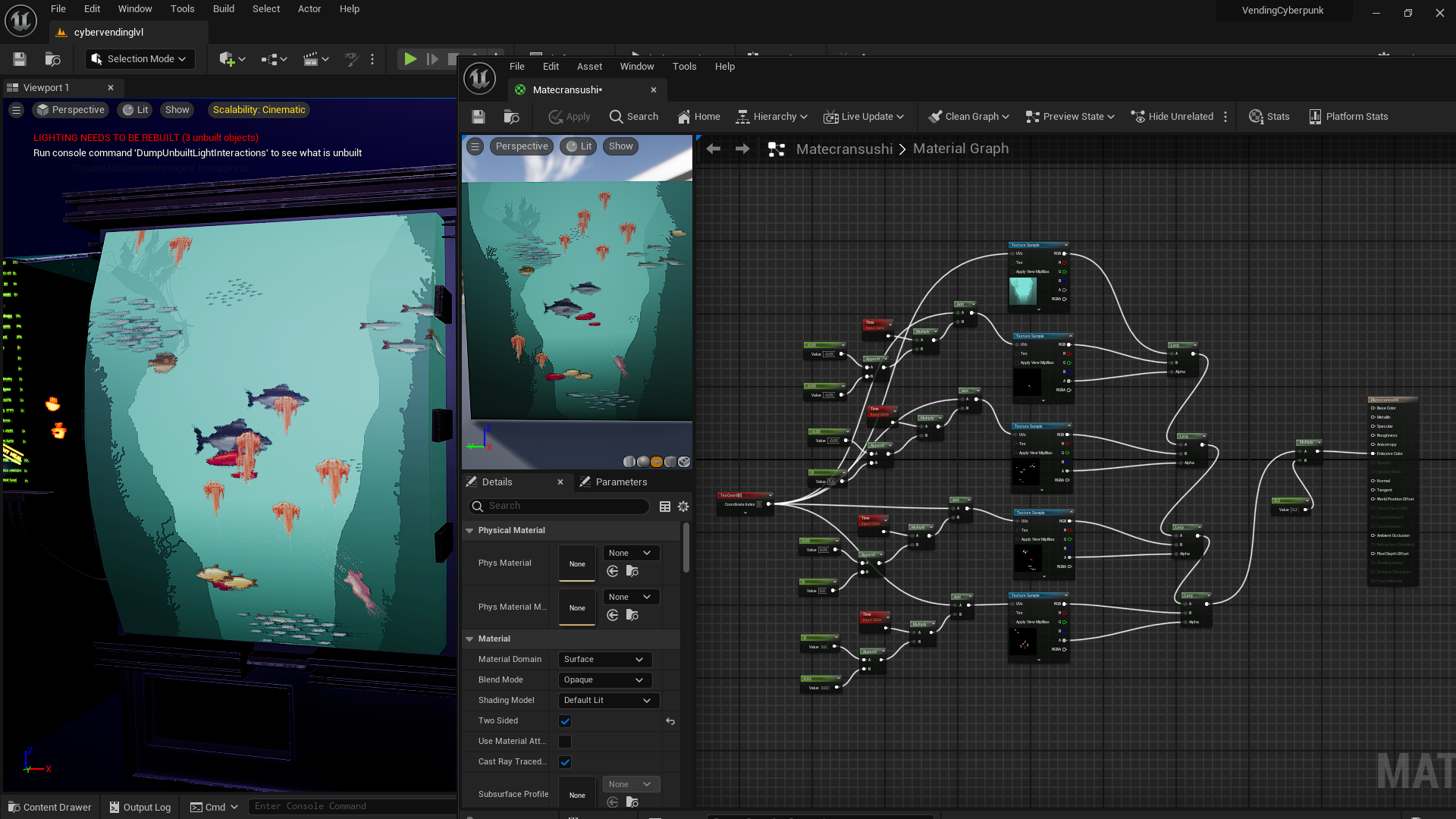1456x819 pixels.
Task: Toggle Platform Stats panel
Action: 1348,117
